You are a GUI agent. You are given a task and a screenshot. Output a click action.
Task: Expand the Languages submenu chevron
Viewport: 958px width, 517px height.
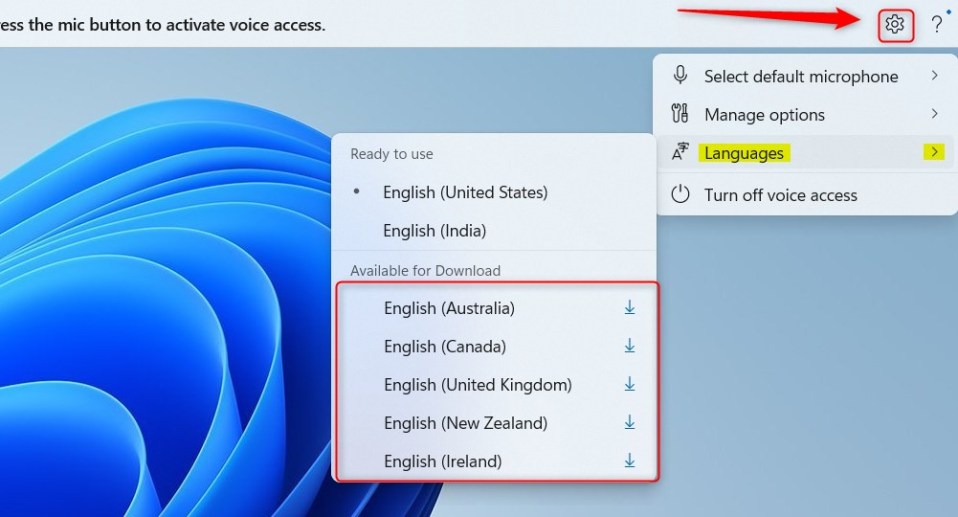coord(934,152)
